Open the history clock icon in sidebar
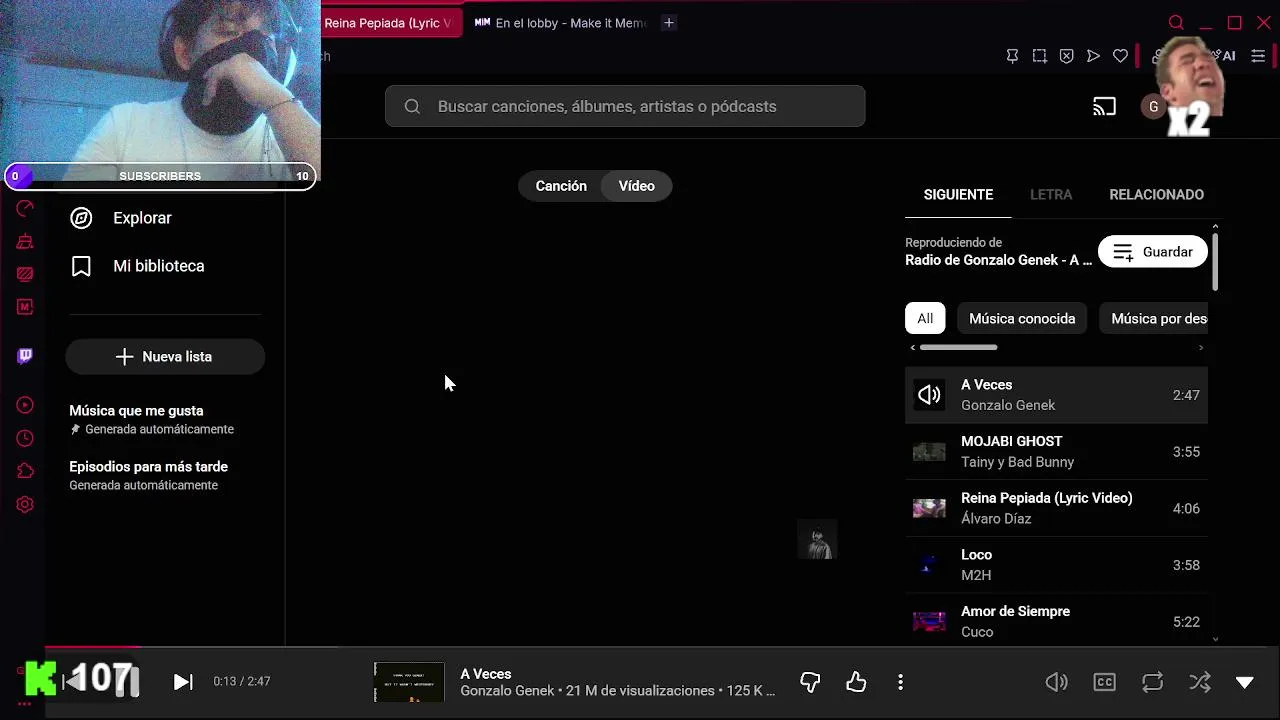The image size is (1280, 720). (x=25, y=438)
